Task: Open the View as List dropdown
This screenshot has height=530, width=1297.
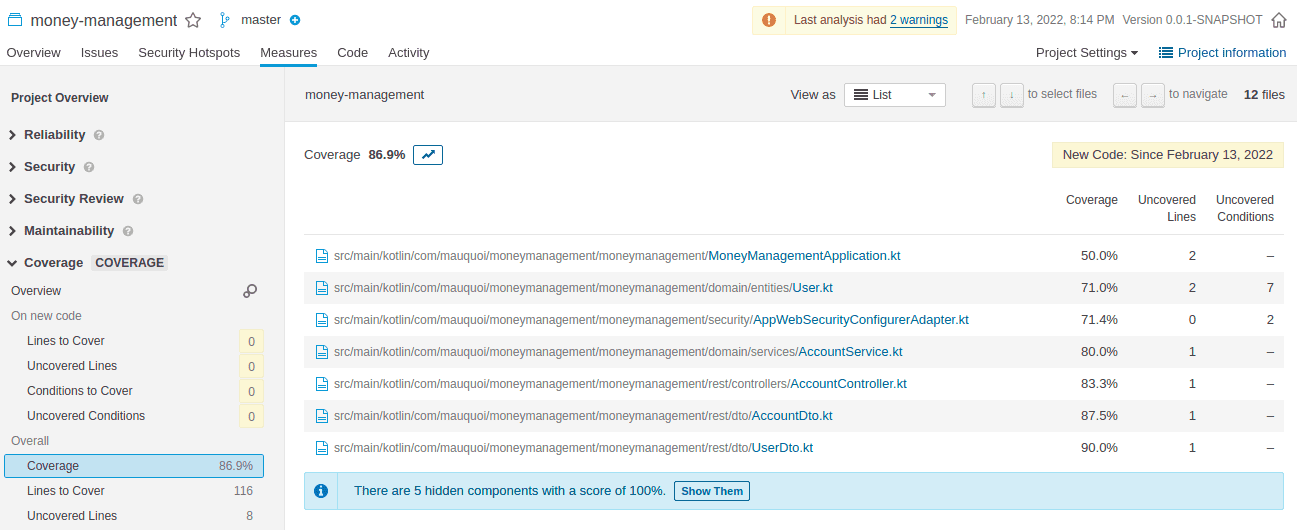Action: pos(894,95)
